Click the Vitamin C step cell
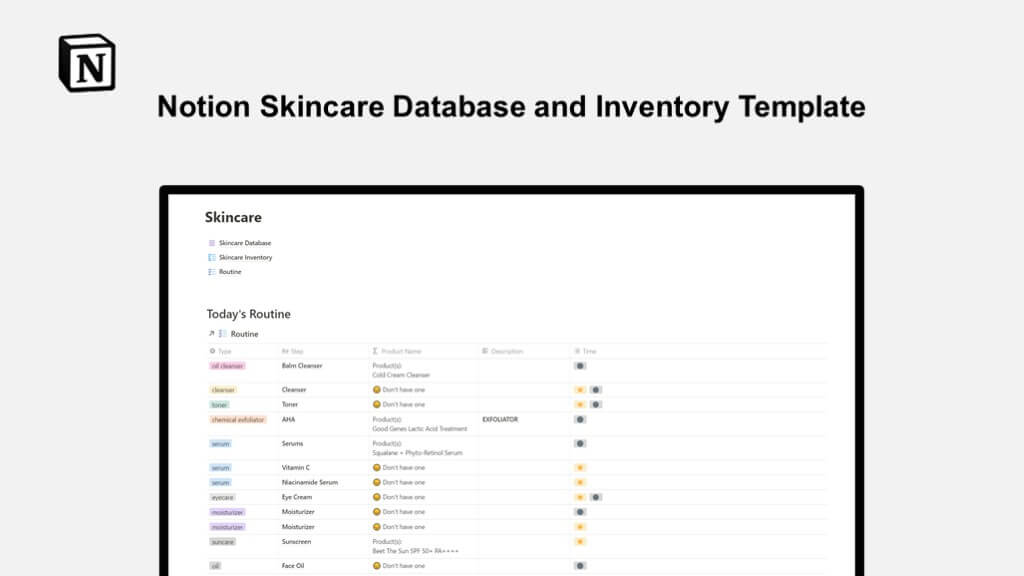The height and width of the screenshot is (576, 1024). [296, 468]
